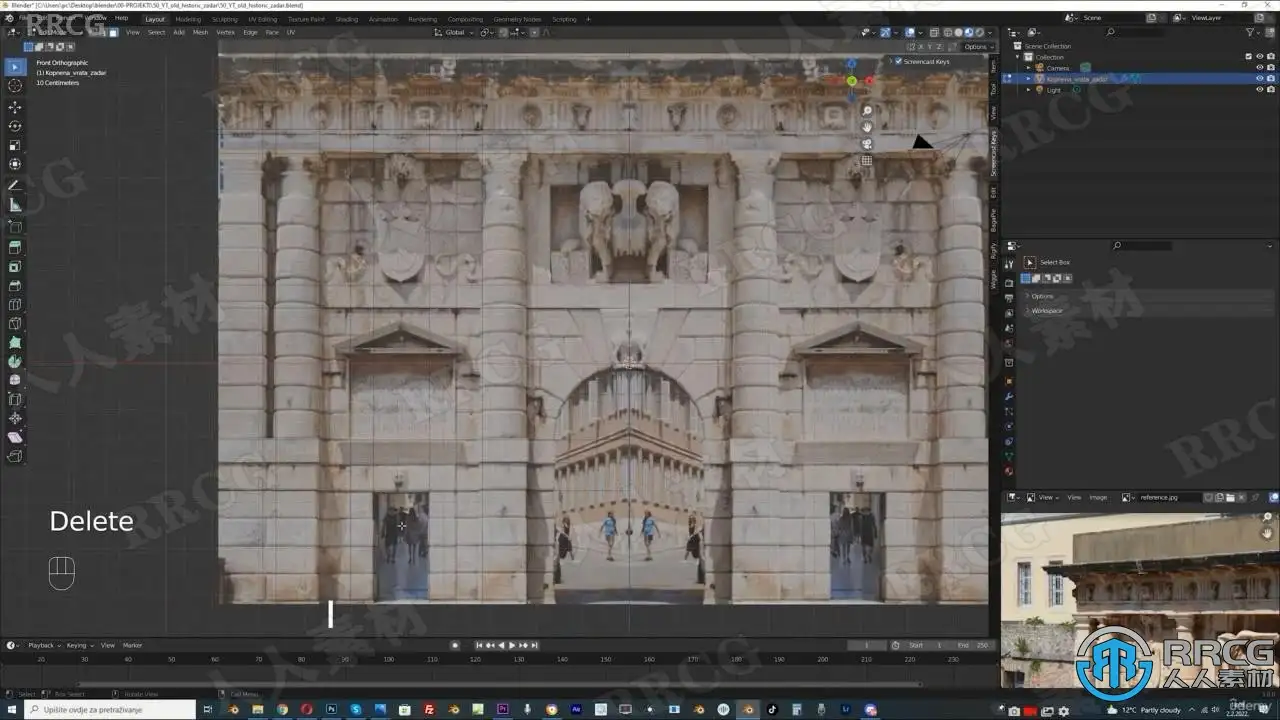Hide Kopnena_vrata_zadar object via eye icon
The width and height of the screenshot is (1280, 720).
click(x=1259, y=78)
